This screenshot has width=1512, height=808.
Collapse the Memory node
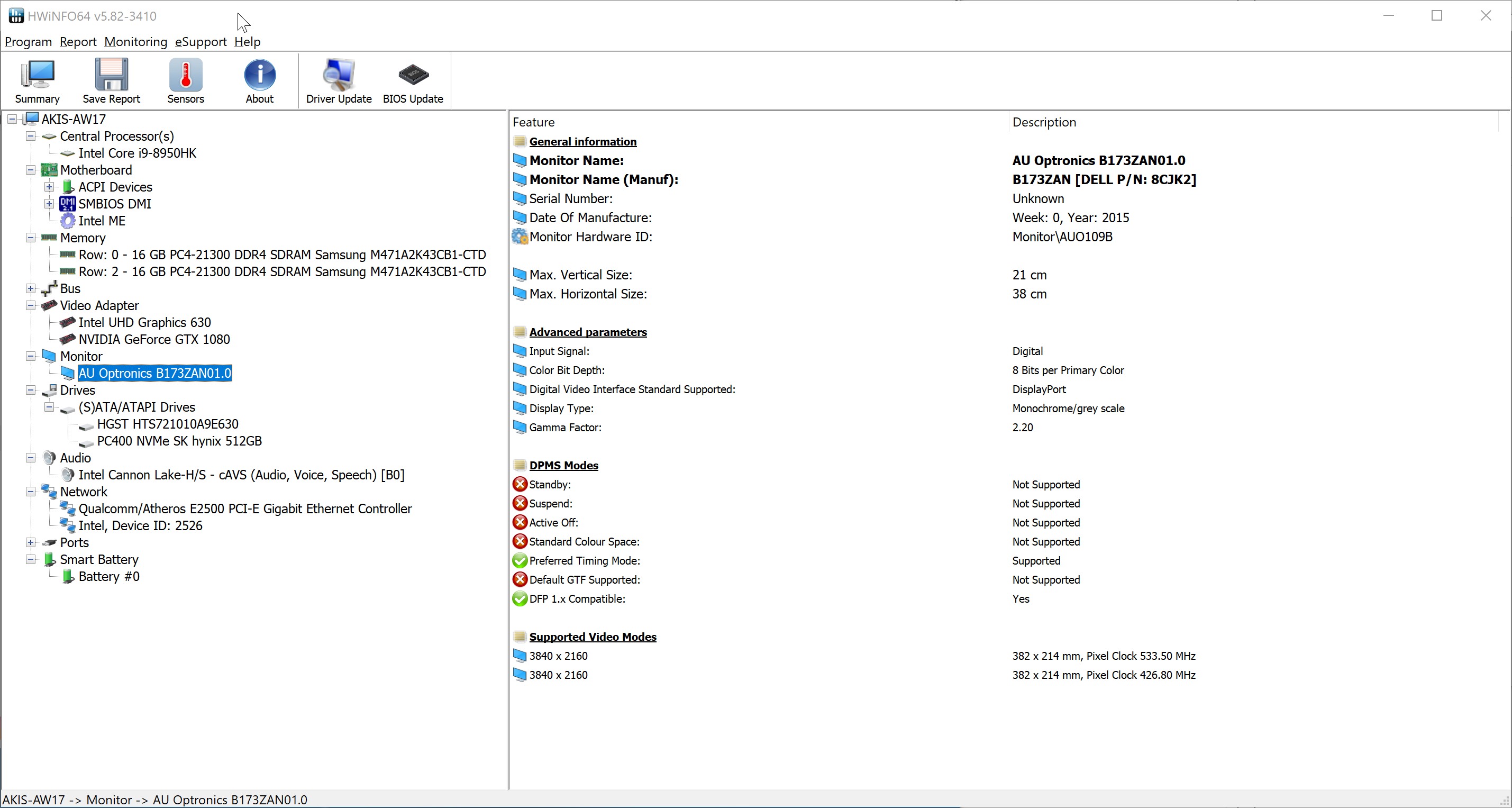(x=31, y=238)
